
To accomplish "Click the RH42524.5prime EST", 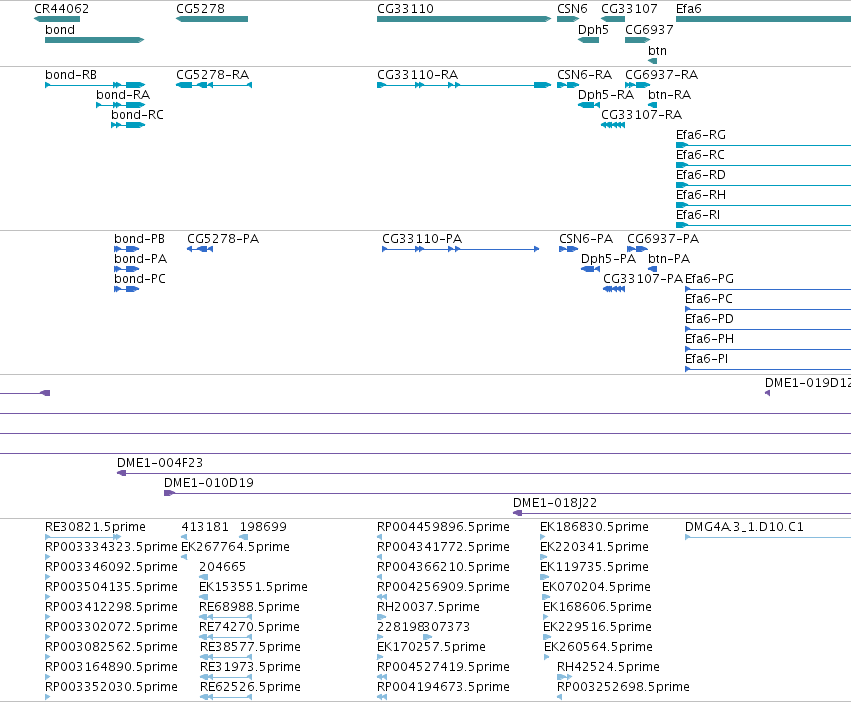I will [564, 677].
